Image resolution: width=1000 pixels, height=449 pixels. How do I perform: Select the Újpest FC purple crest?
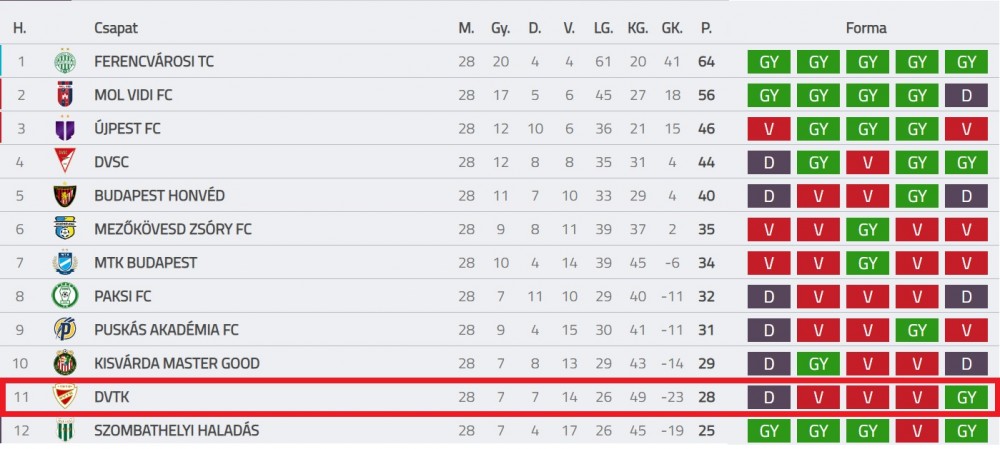64,129
